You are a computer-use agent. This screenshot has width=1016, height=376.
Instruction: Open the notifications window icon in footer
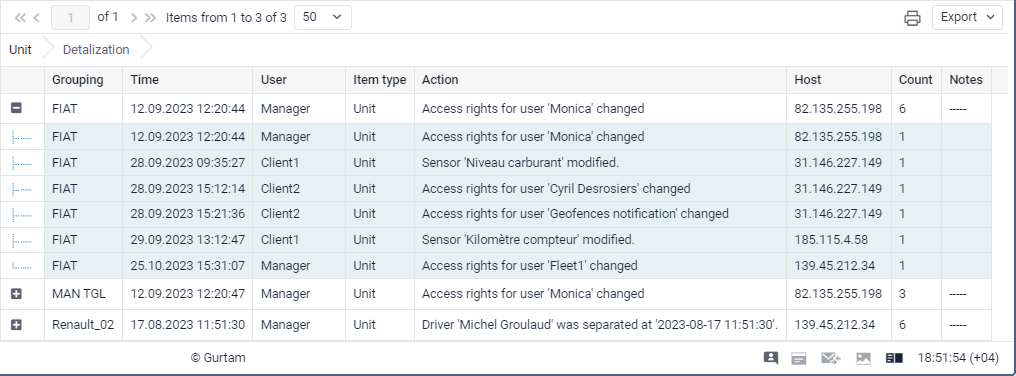pyautogui.click(x=799, y=358)
